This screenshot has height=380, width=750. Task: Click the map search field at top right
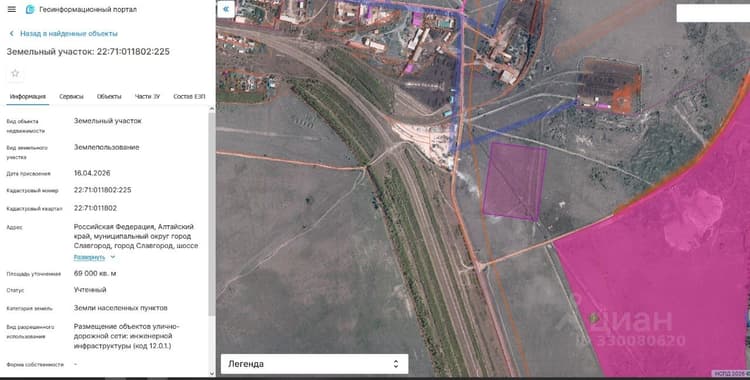(713, 13)
